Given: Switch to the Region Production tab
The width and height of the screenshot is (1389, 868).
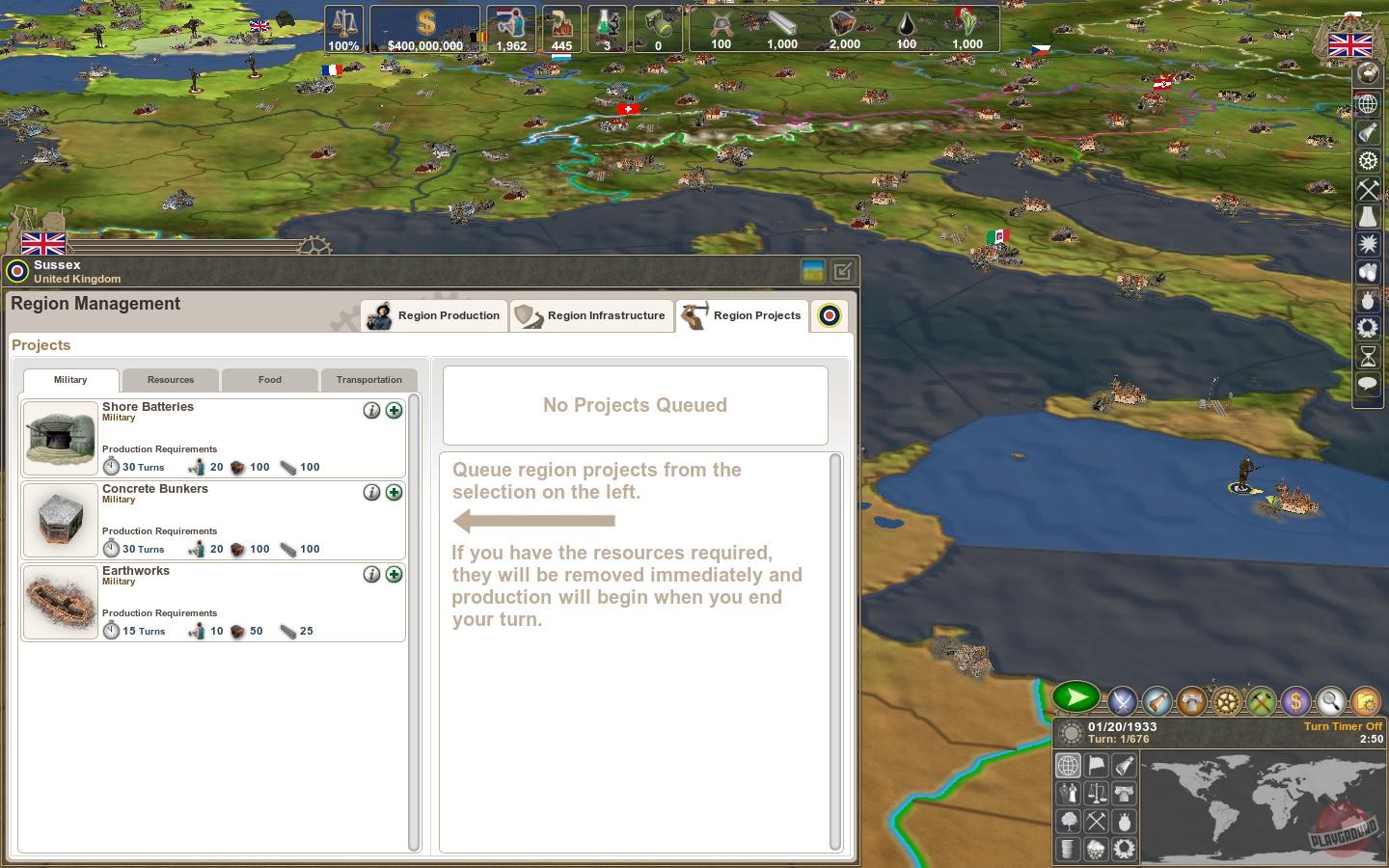Looking at the screenshot, I should click(x=435, y=315).
